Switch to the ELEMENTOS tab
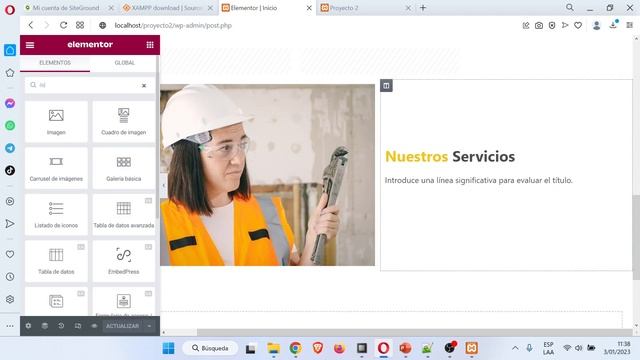Screen dimensions: 640x360 [x=55, y=63]
